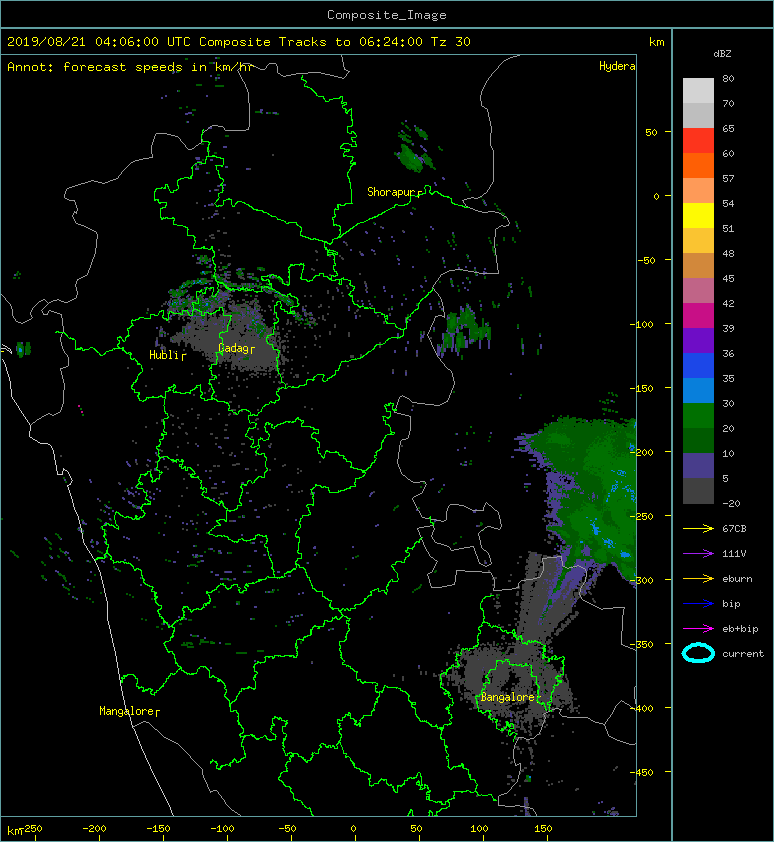Click the '67CB' legend label
Viewport: 774px width, 842px height.
pos(734,529)
